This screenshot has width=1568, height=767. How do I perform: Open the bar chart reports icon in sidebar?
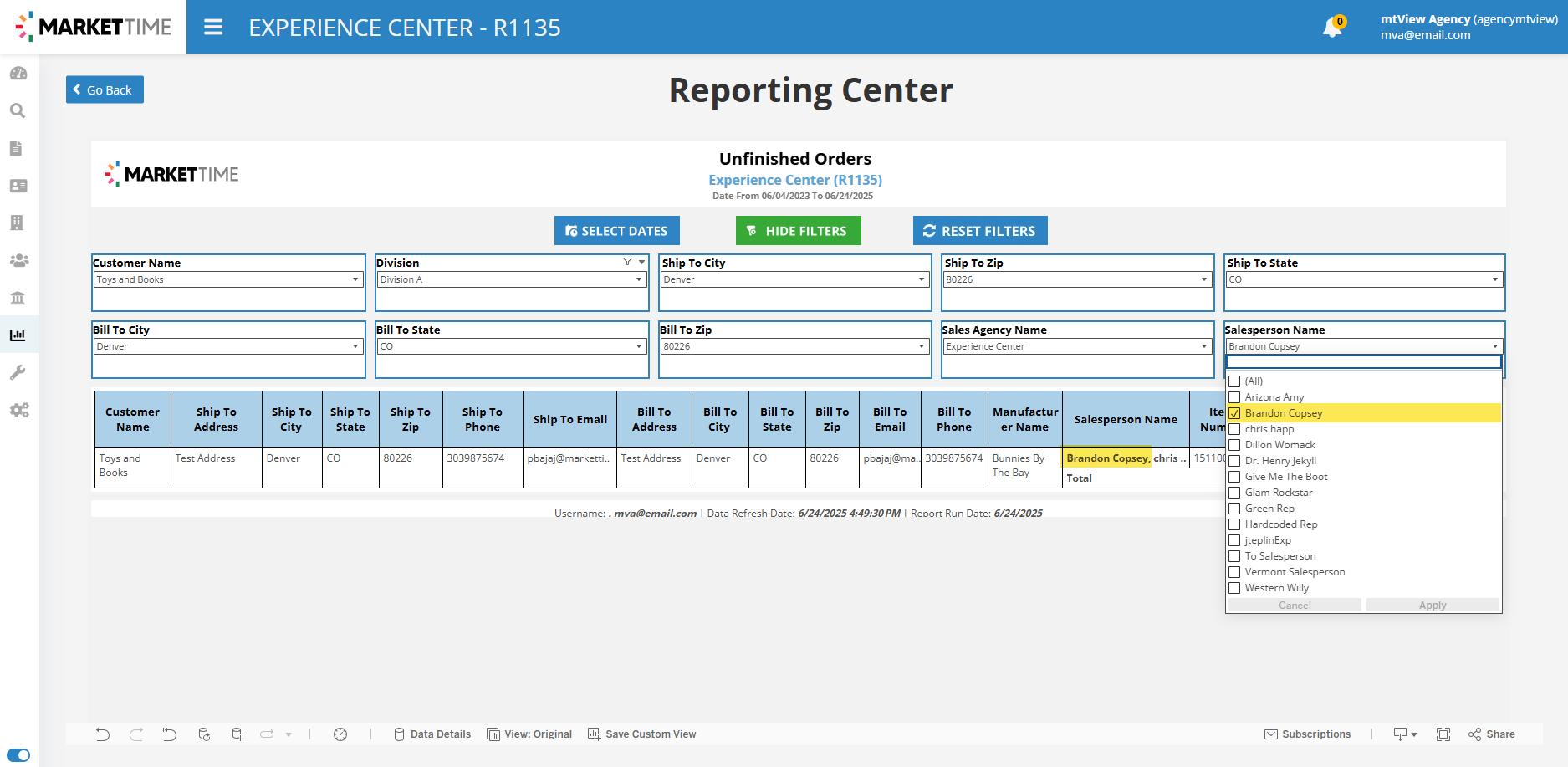coord(18,335)
